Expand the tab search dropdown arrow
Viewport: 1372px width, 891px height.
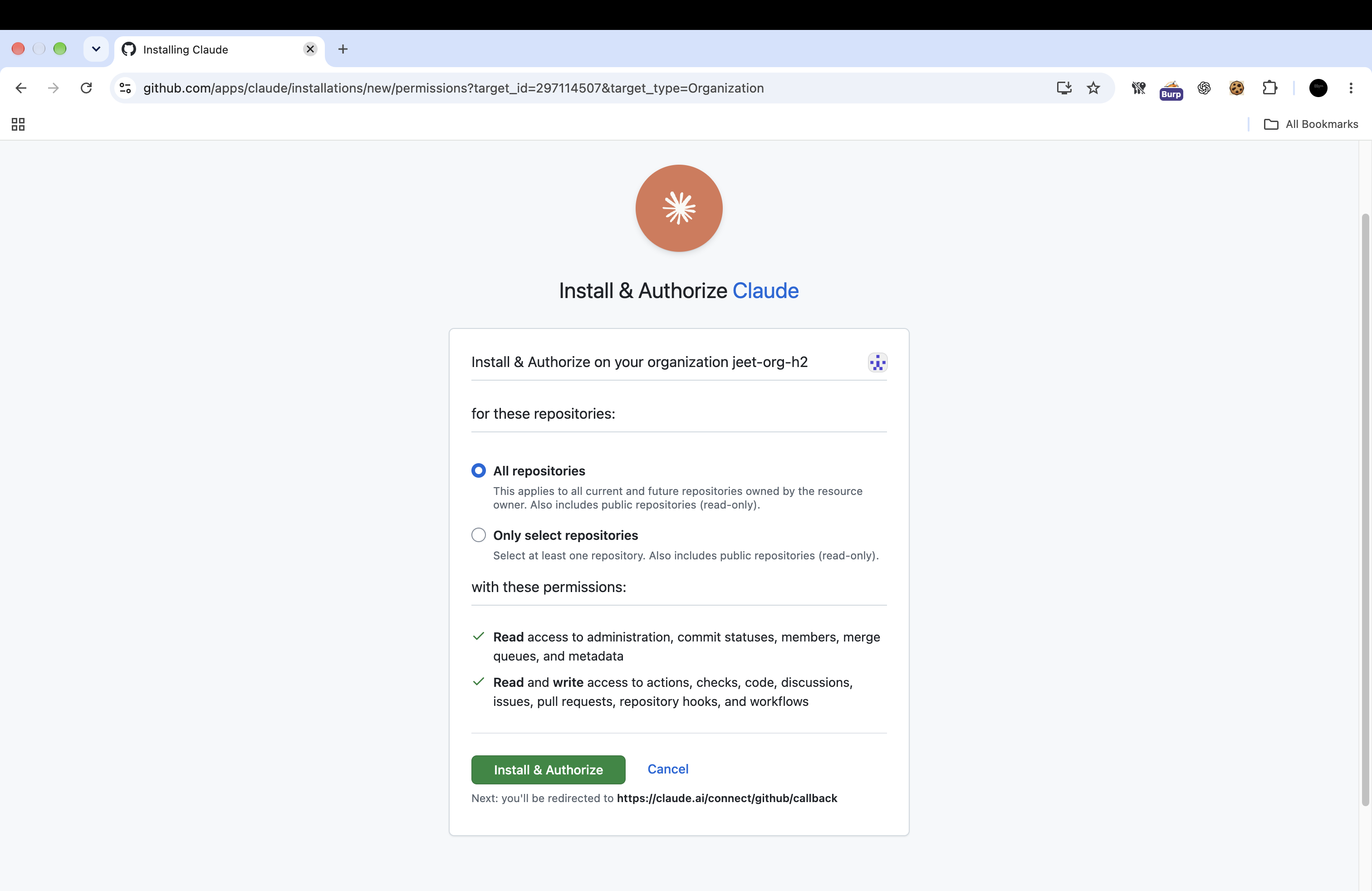coord(96,49)
